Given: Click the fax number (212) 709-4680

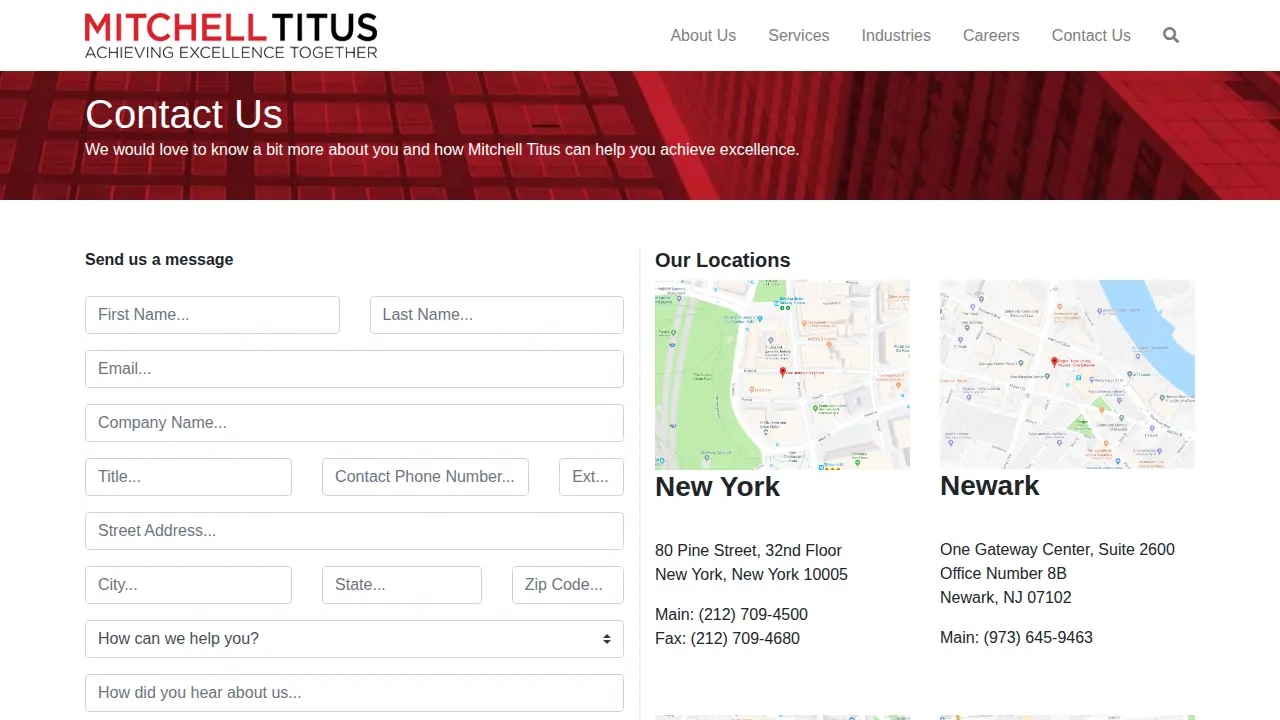Looking at the screenshot, I should tap(745, 638).
